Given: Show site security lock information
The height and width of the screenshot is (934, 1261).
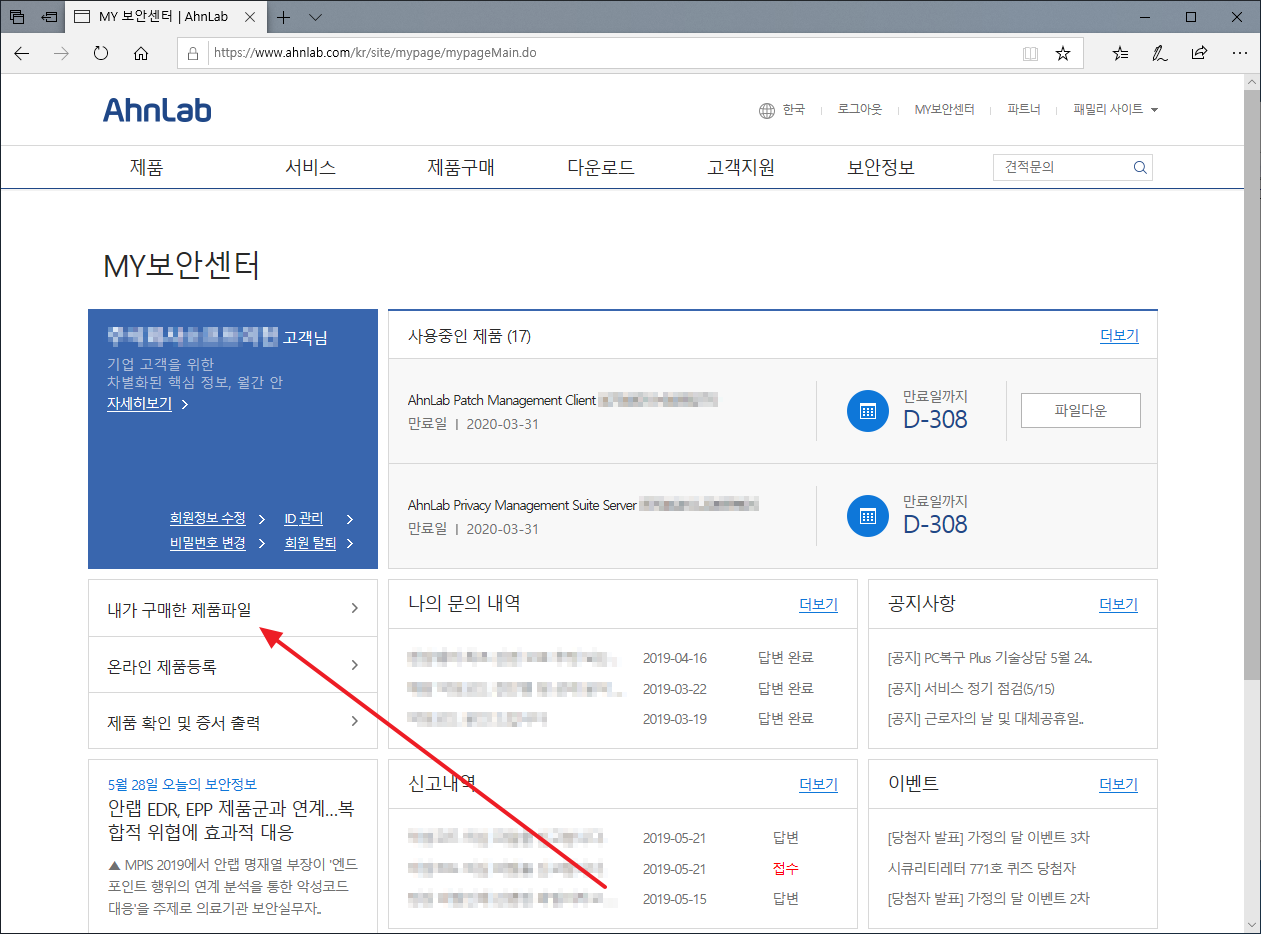Looking at the screenshot, I should [x=194, y=53].
